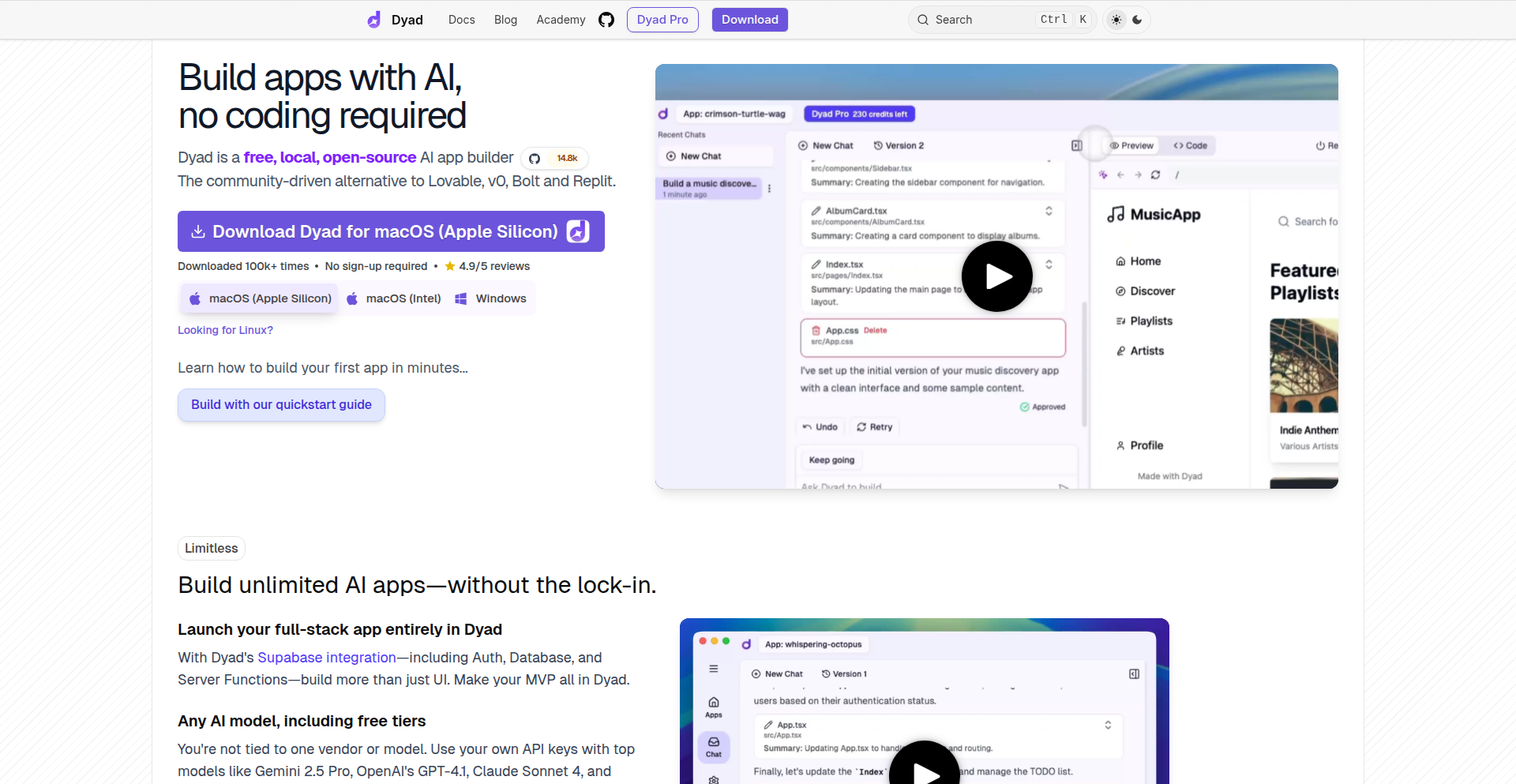Open Build a music discove... chat entry
The height and width of the screenshot is (784, 1516).
(708, 188)
